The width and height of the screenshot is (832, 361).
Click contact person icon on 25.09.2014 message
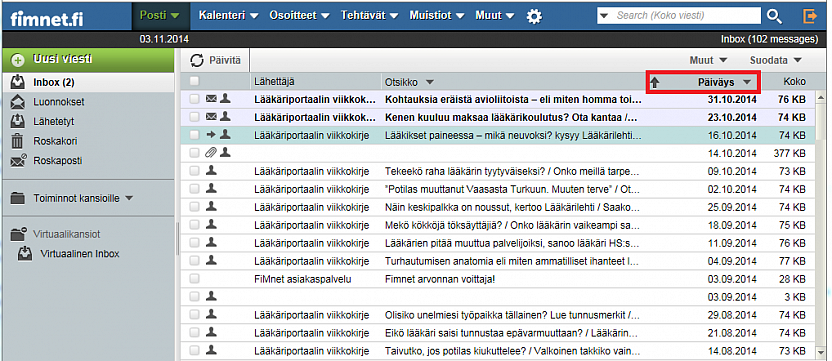(x=211, y=207)
